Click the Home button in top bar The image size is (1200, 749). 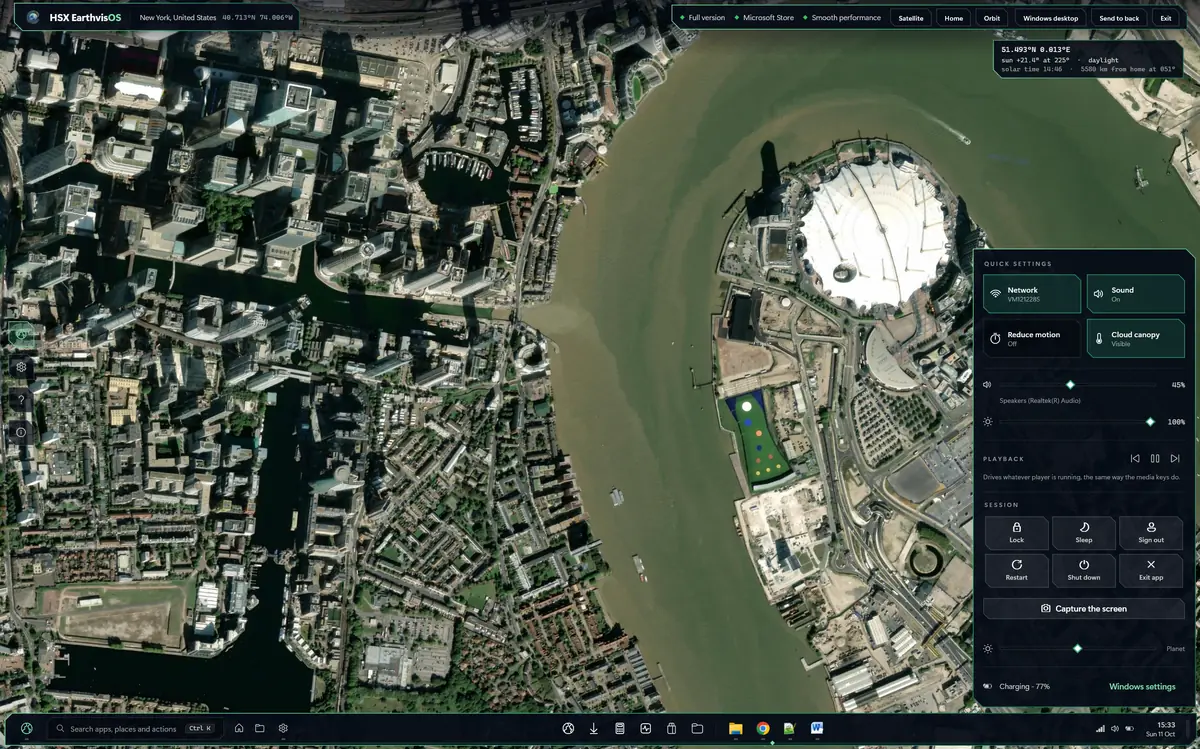pyautogui.click(x=954, y=18)
